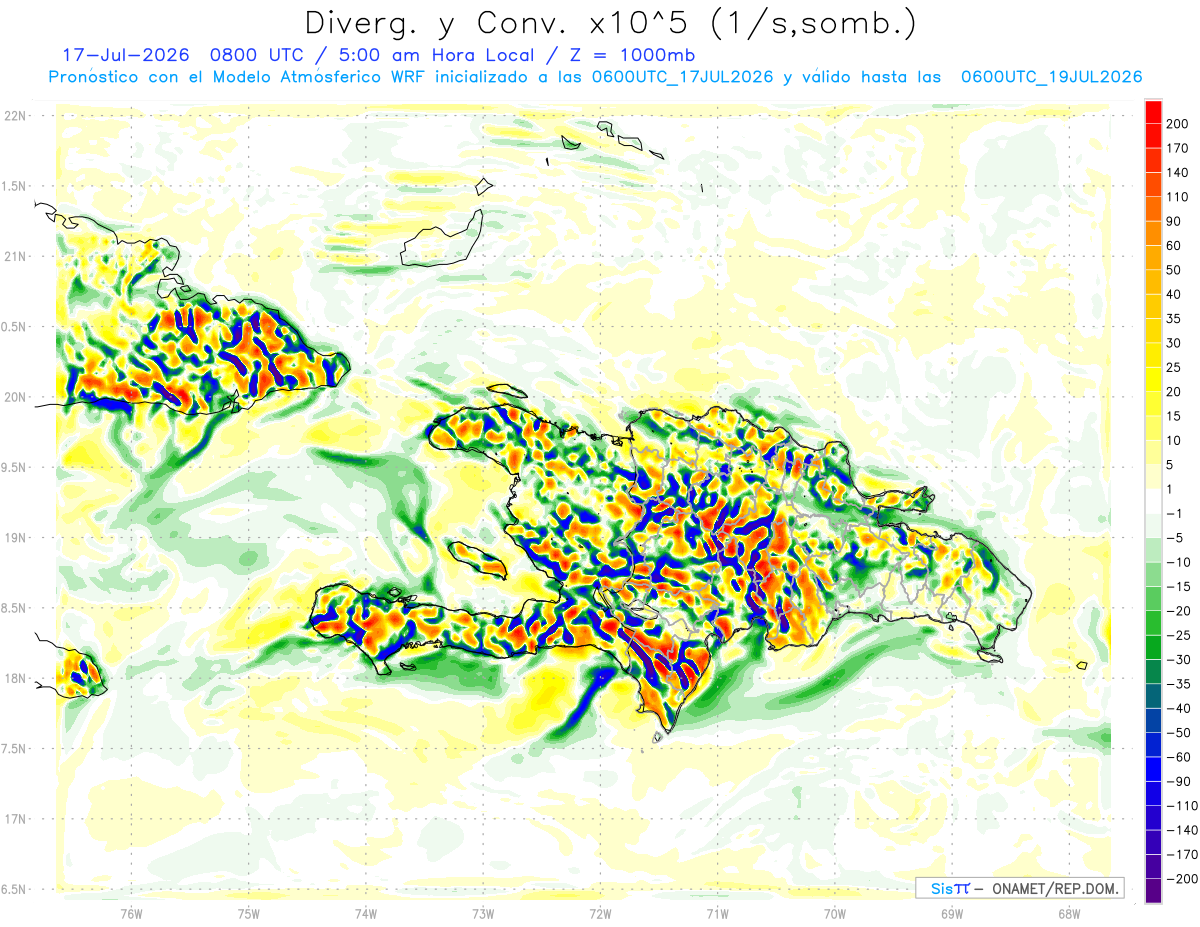Click the colorbar value 140 label
The image size is (1200, 927).
[1179, 172]
